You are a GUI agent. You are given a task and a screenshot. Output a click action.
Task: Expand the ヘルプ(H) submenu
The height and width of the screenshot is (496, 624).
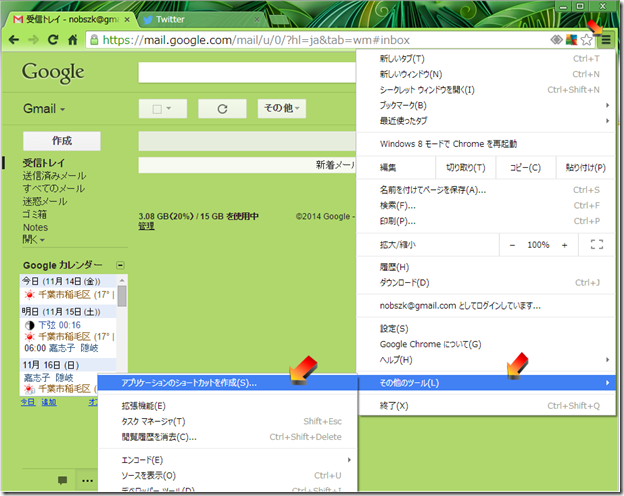[486, 360]
